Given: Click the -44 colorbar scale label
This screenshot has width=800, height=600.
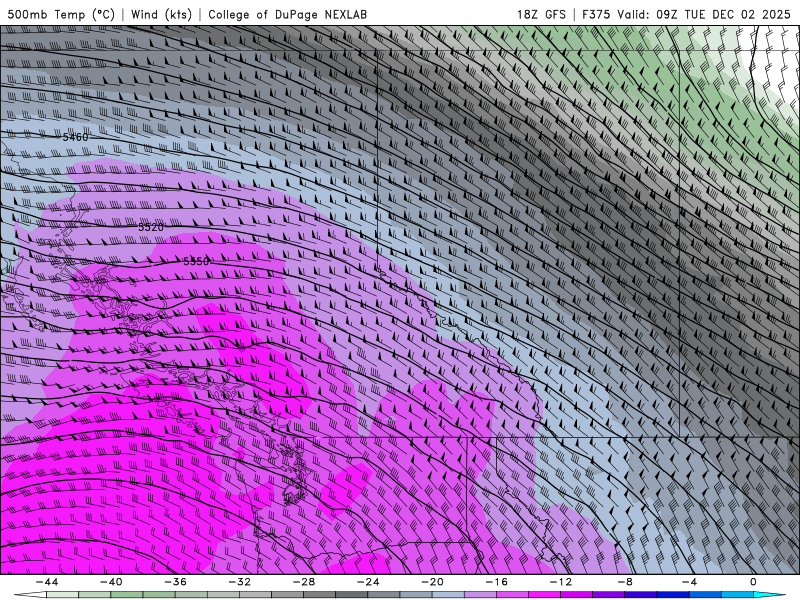Looking at the screenshot, I should 47,582.
